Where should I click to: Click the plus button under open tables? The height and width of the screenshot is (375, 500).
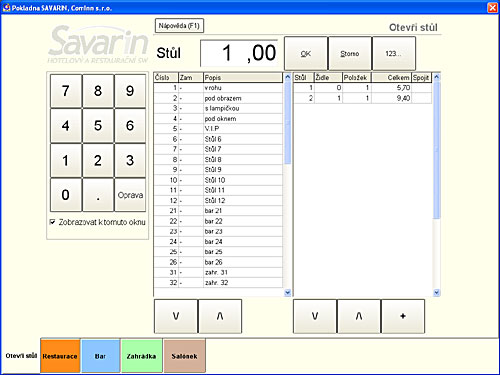[x=403, y=316]
